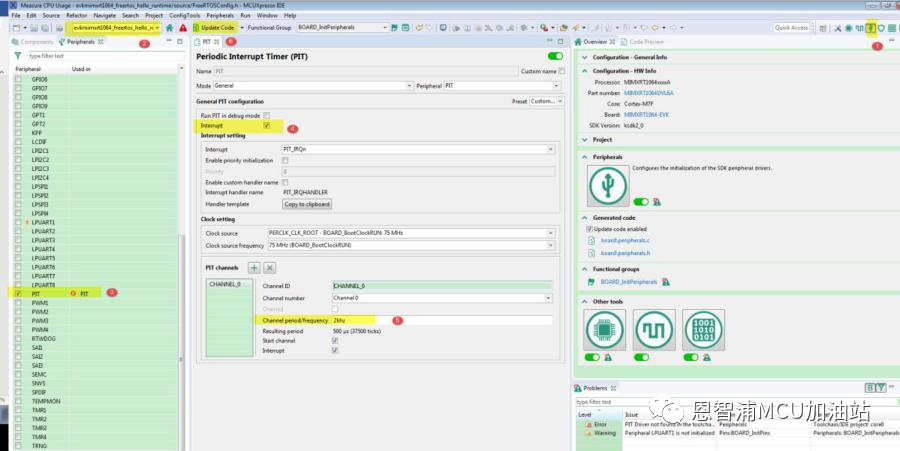Click the Home icon in the toolbar
This screenshot has width=900, height=451.
pos(169,28)
